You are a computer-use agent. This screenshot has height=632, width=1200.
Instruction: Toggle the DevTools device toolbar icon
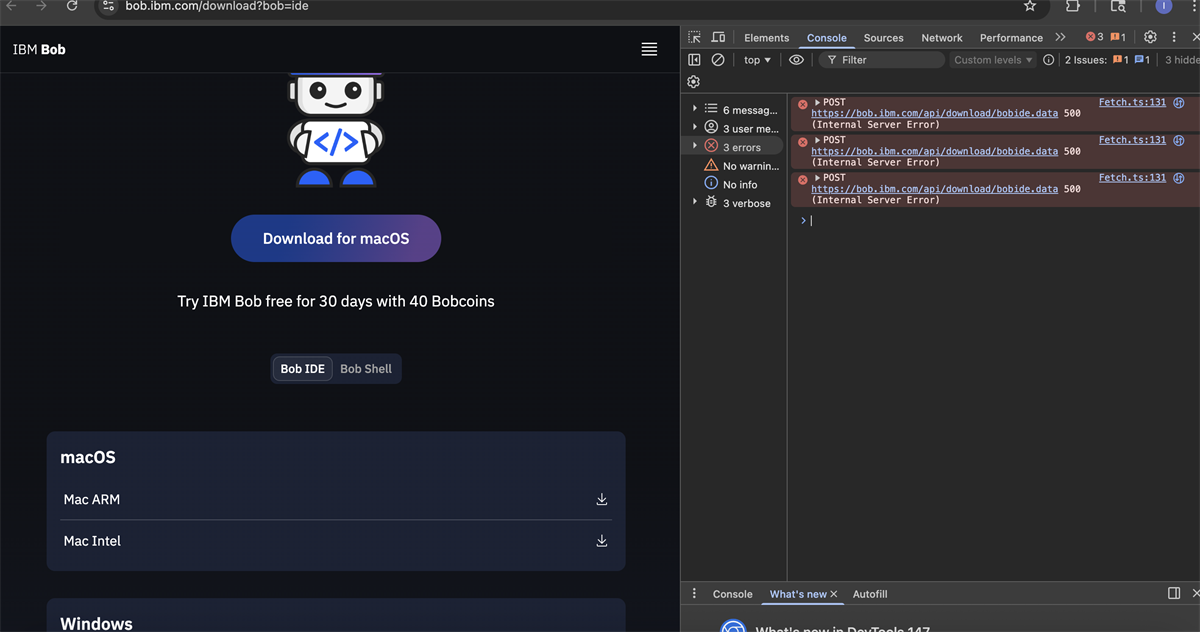pyautogui.click(x=718, y=37)
